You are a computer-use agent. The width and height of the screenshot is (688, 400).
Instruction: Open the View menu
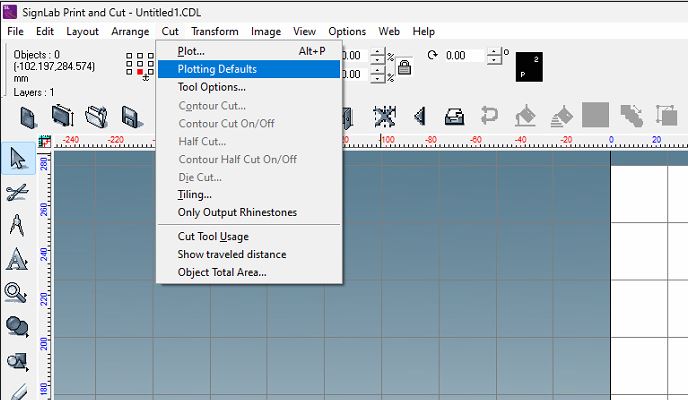point(305,32)
